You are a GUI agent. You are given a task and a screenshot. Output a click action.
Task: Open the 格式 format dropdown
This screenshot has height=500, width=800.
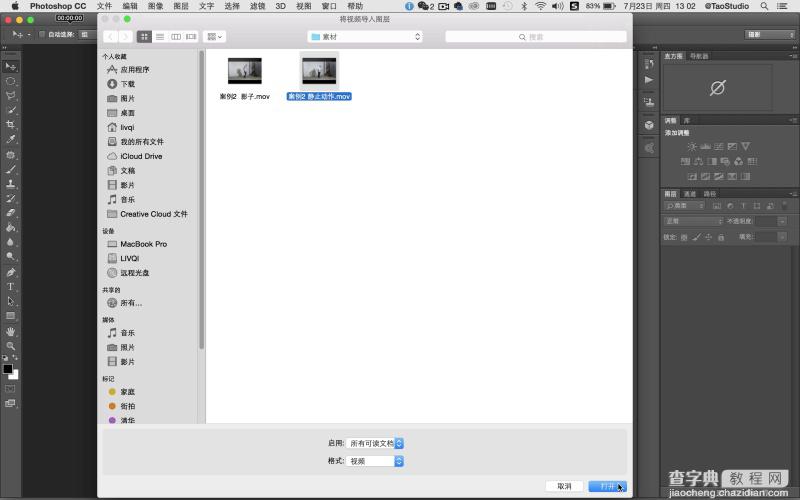(375, 461)
